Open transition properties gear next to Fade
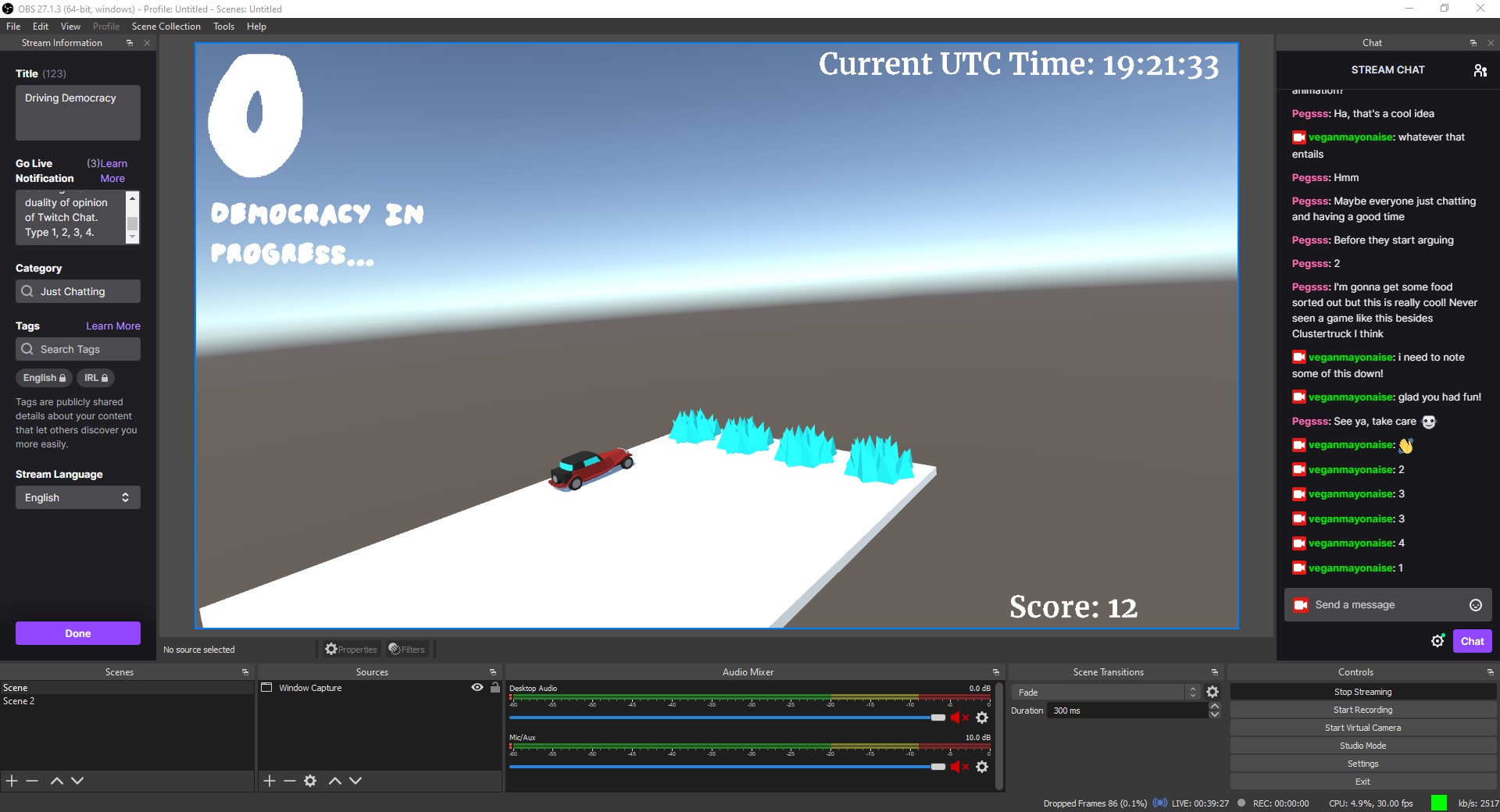 (x=1212, y=692)
